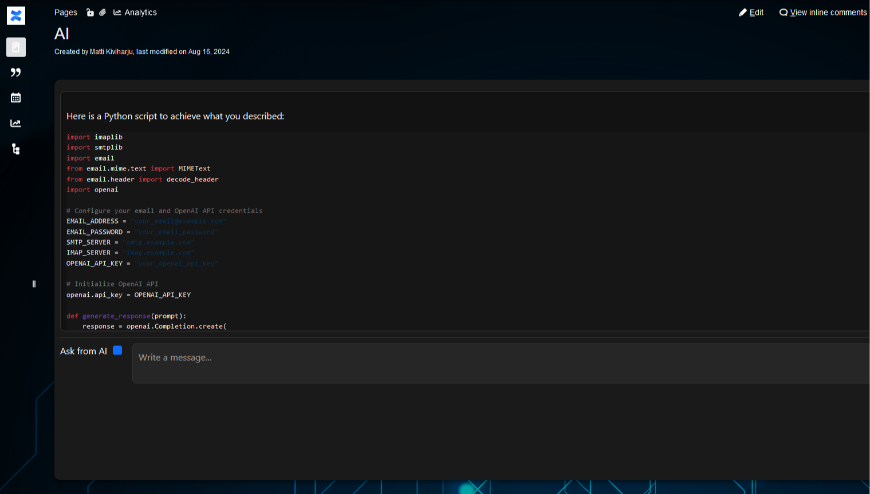Click the 'OPENAI_API_KEY =' assignment line
The image size is (870, 494).
point(143,263)
